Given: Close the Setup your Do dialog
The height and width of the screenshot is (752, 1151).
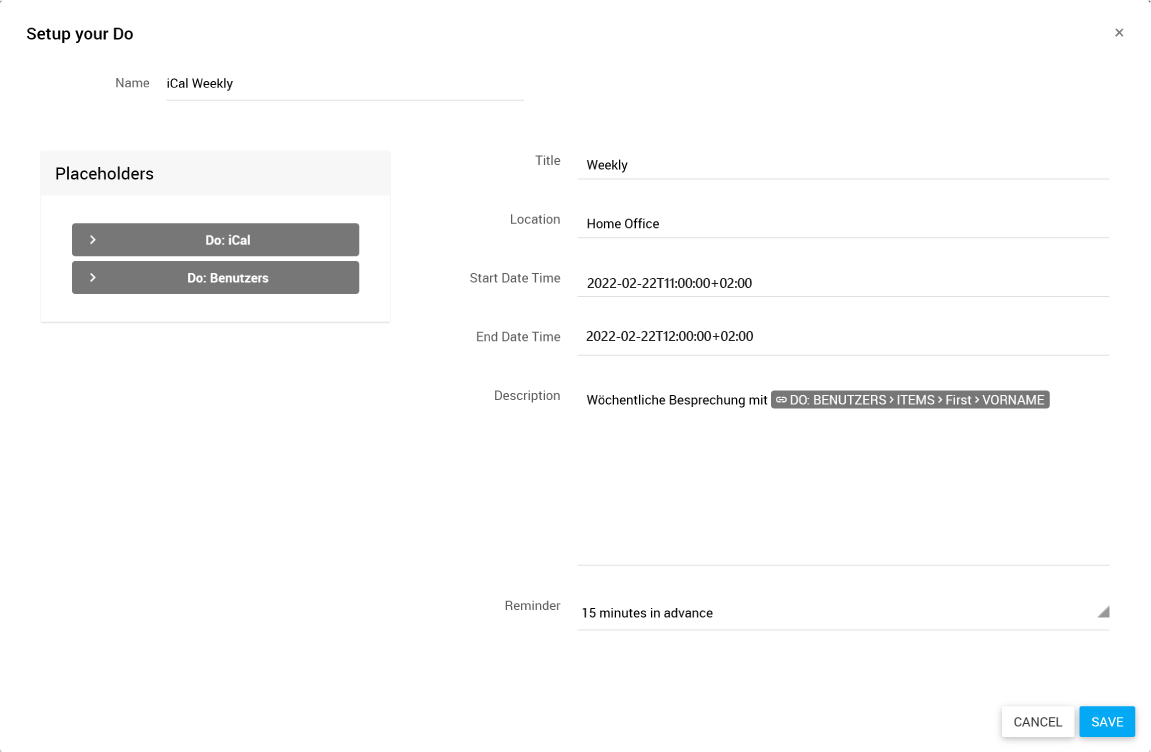Looking at the screenshot, I should point(1119,33).
